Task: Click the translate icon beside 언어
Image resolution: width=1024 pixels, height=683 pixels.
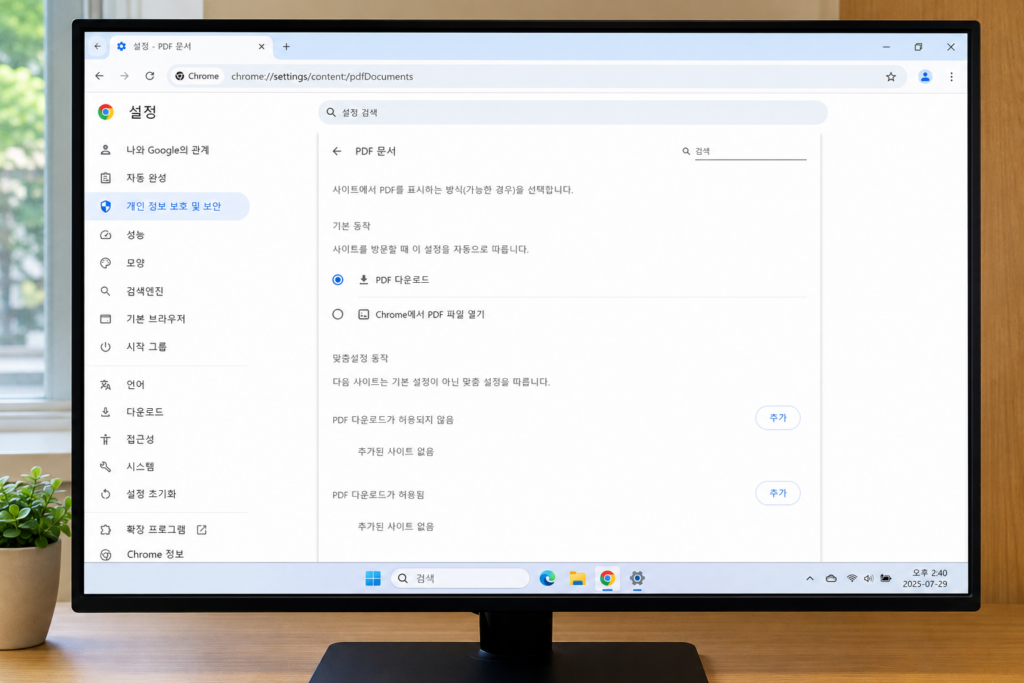Action: pos(105,385)
